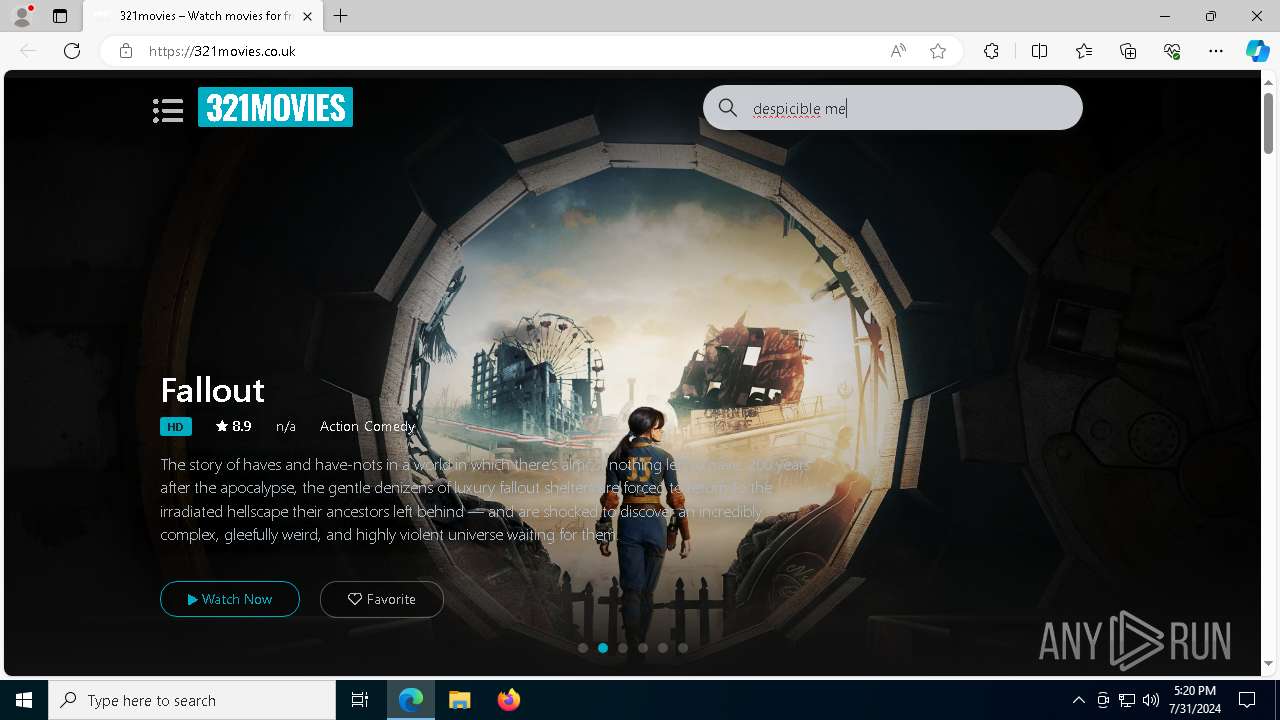Open File Explorer from taskbar
Screen dimensions: 1280x720
459,700
